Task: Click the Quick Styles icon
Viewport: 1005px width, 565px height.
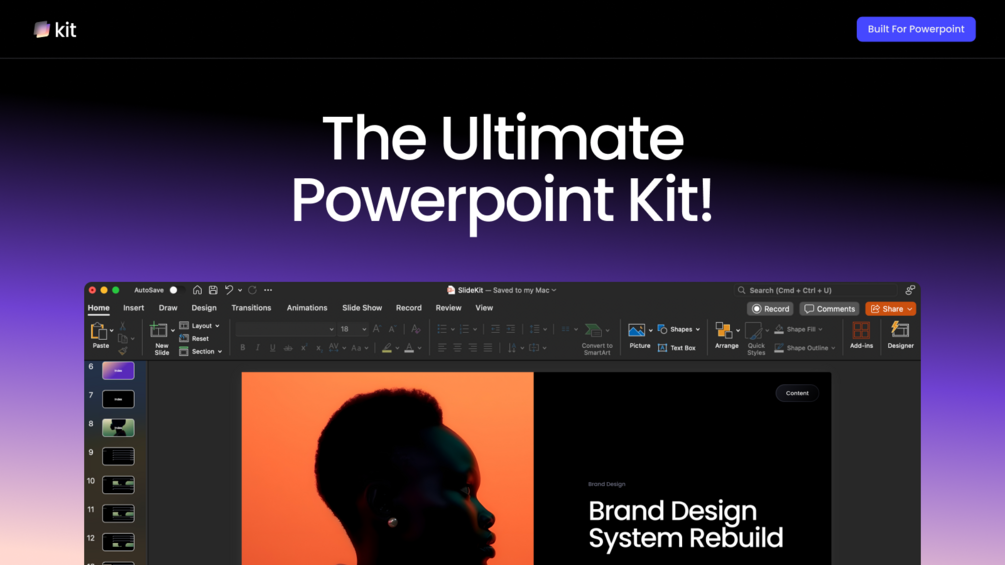Action: 754,331
